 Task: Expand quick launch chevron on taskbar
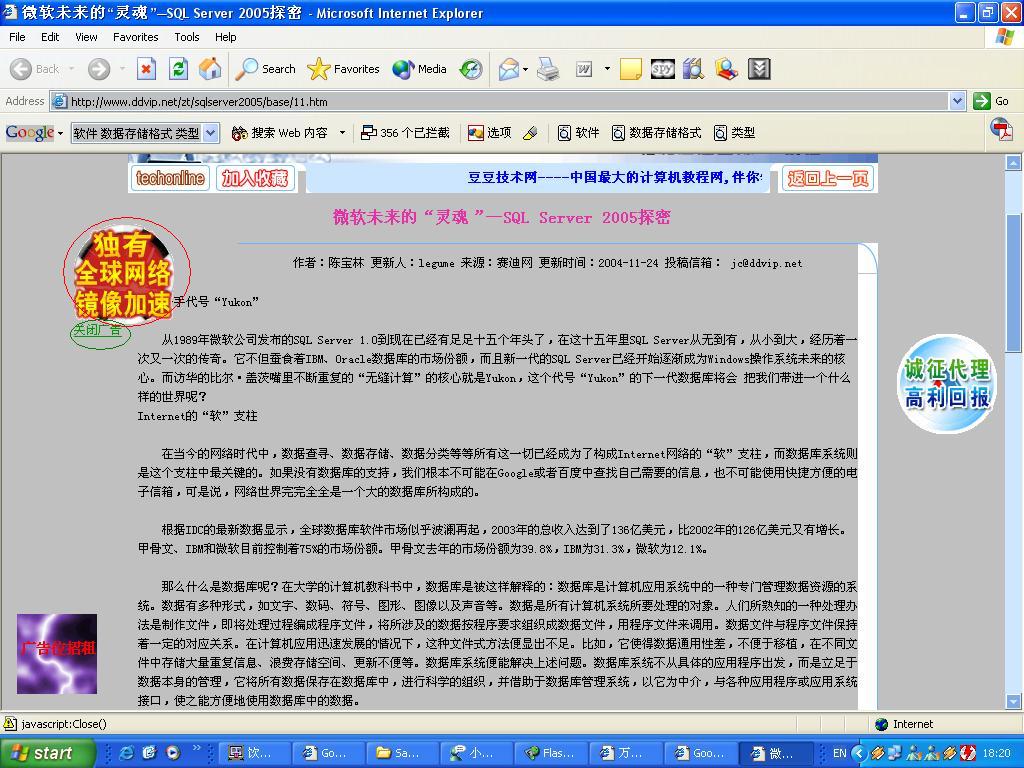click(x=197, y=748)
